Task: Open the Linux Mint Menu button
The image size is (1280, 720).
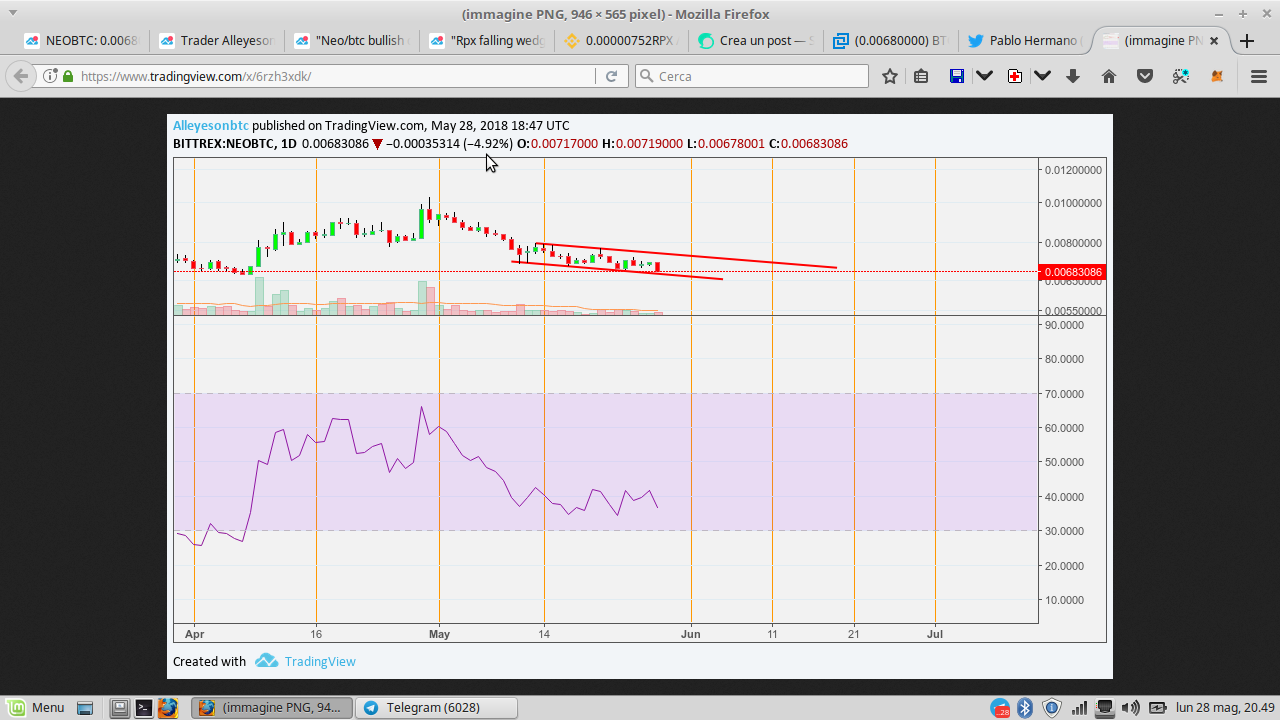Action: (36, 708)
